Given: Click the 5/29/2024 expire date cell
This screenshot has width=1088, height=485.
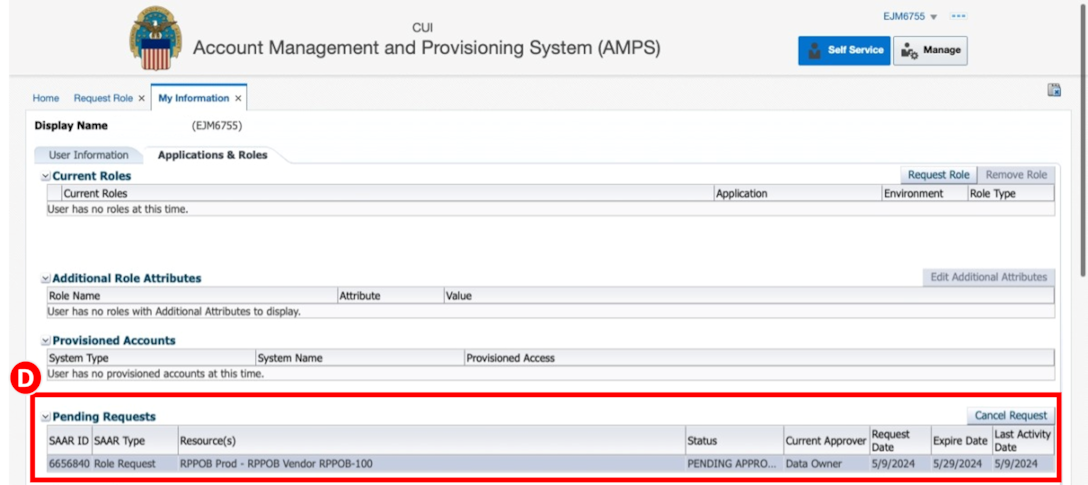Looking at the screenshot, I should coord(961,463).
